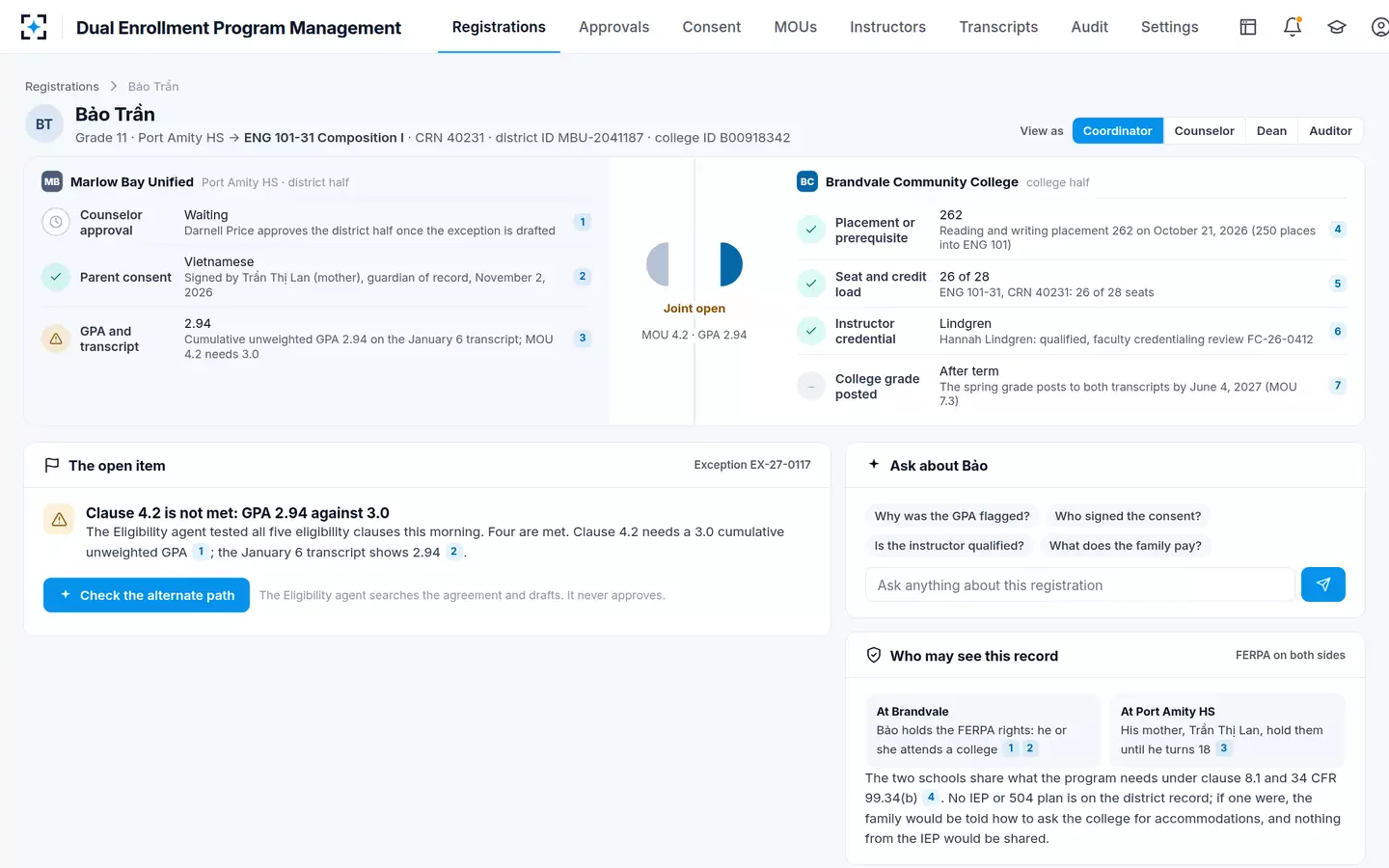This screenshot has width=1389, height=868.
Task: Click the Joint open half-circles status graphic
Action: pos(694,264)
